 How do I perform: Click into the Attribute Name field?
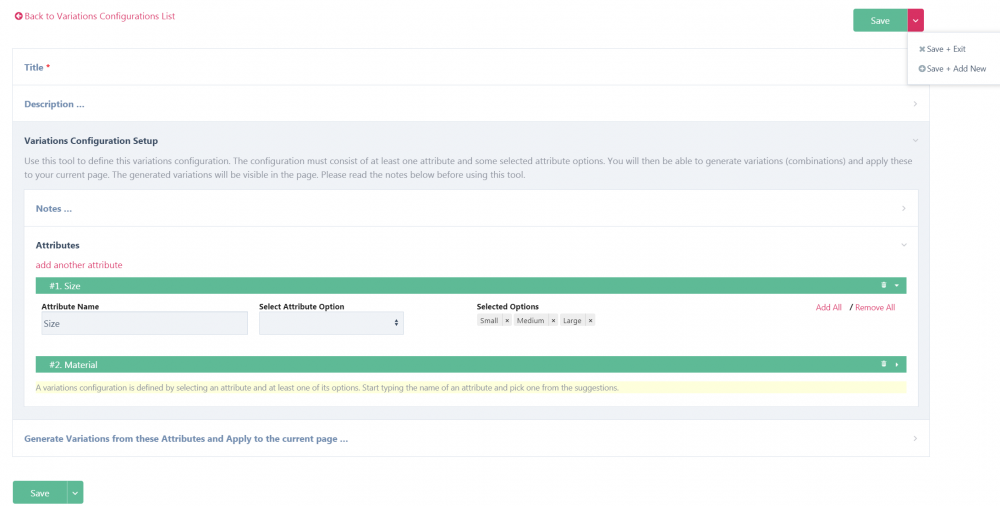[x=144, y=323]
